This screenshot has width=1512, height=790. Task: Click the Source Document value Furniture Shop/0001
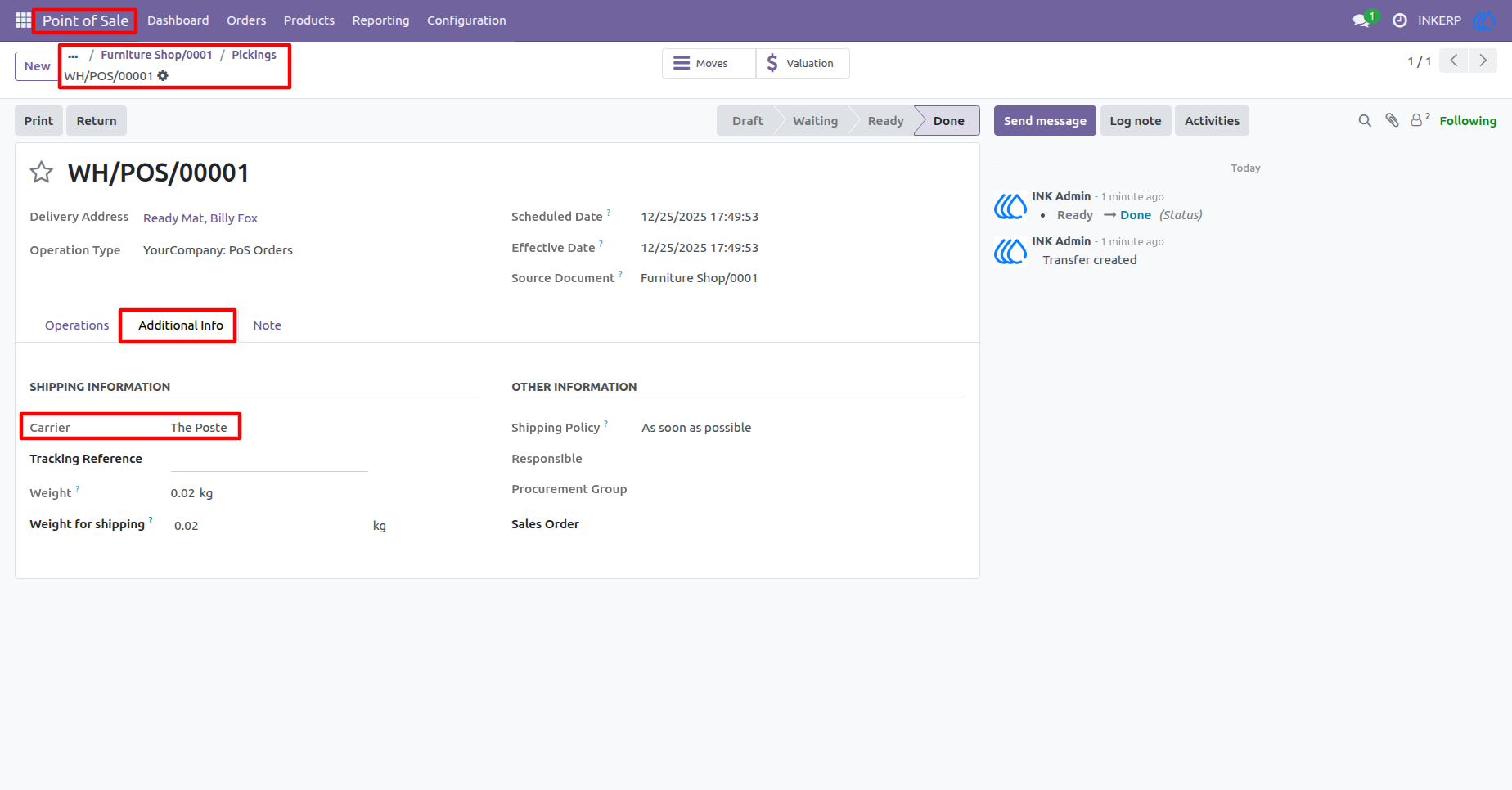tap(699, 278)
